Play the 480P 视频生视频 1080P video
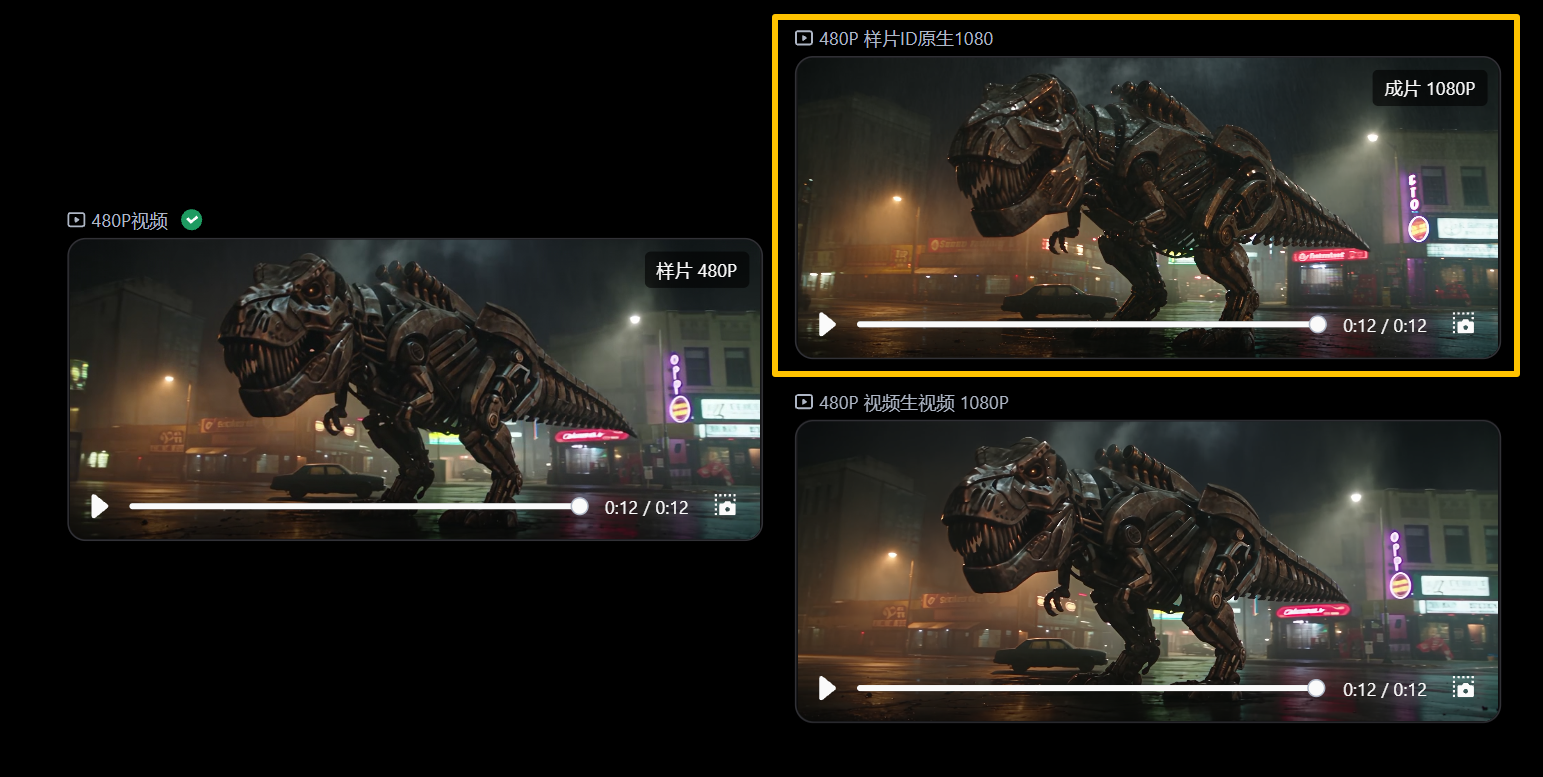 [827, 689]
